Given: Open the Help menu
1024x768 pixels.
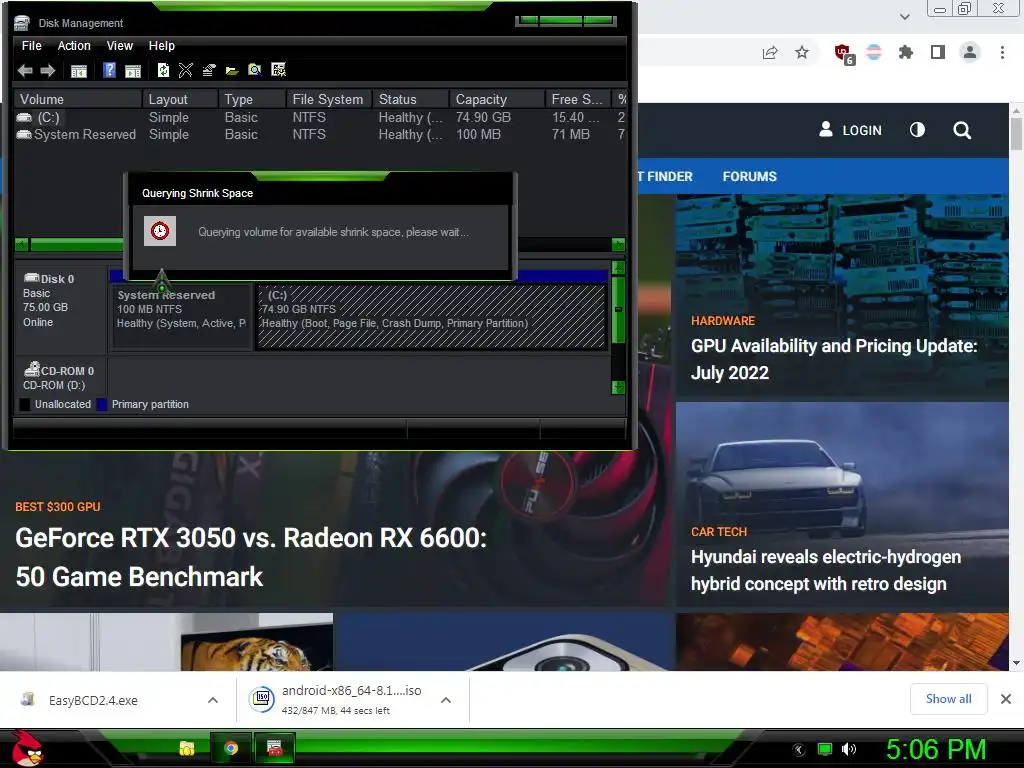Looking at the screenshot, I should pyautogui.click(x=161, y=46).
